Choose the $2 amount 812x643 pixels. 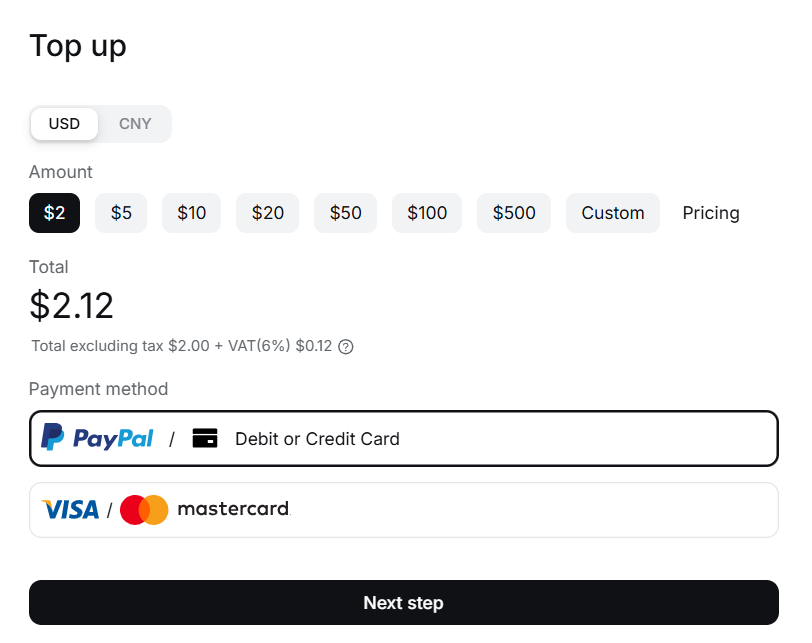pos(54,213)
